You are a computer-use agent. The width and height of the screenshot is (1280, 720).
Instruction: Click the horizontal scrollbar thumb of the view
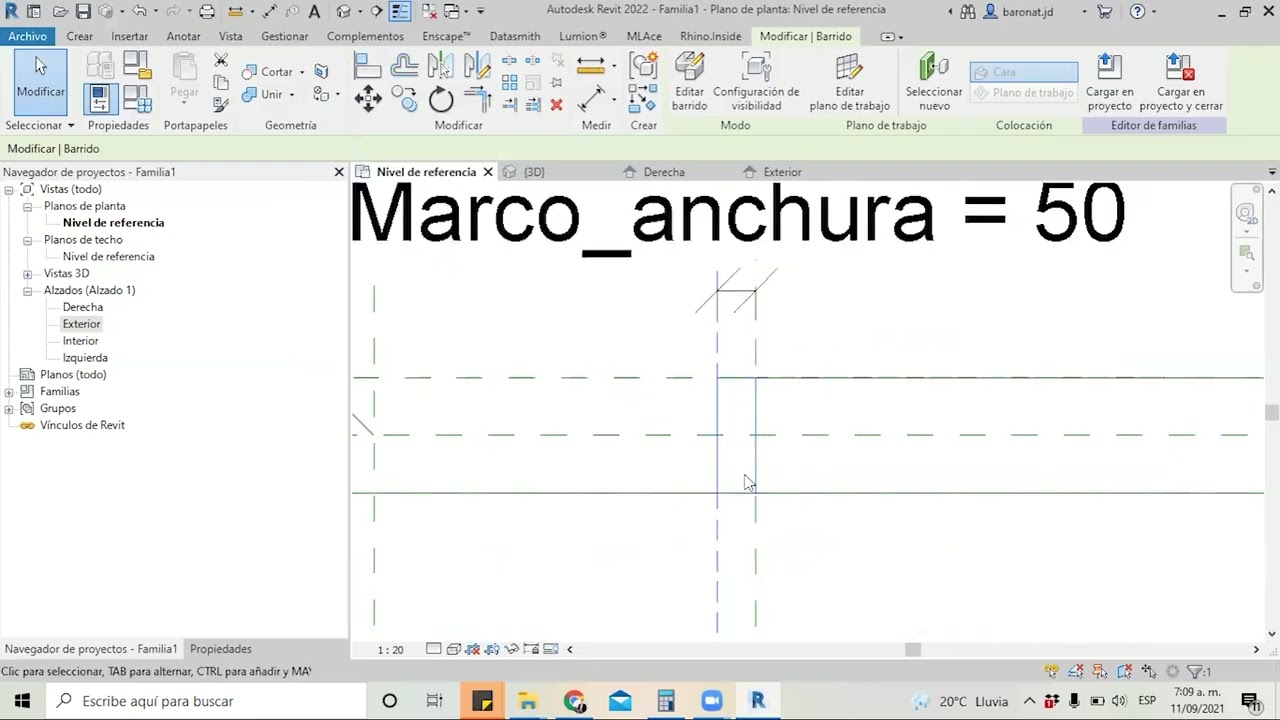(913, 649)
